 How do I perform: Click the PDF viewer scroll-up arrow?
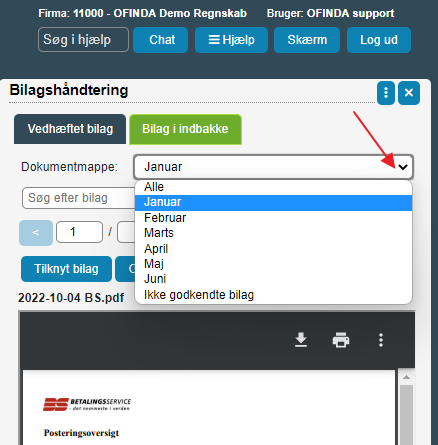[406, 377]
